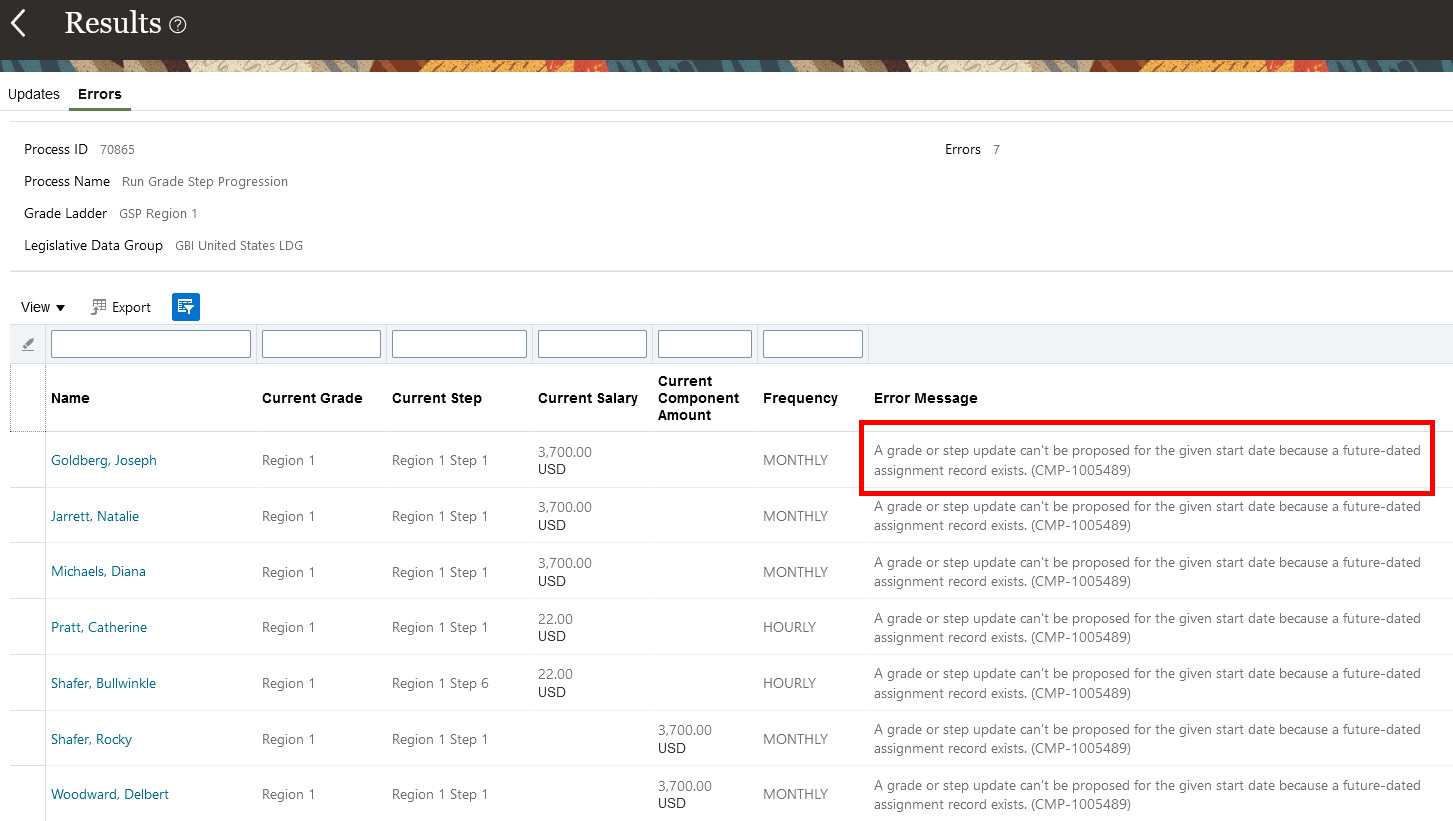Sort by Current Component Amount column header
The width and height of the screenshot is (1453, 821).
pos(698,398)
